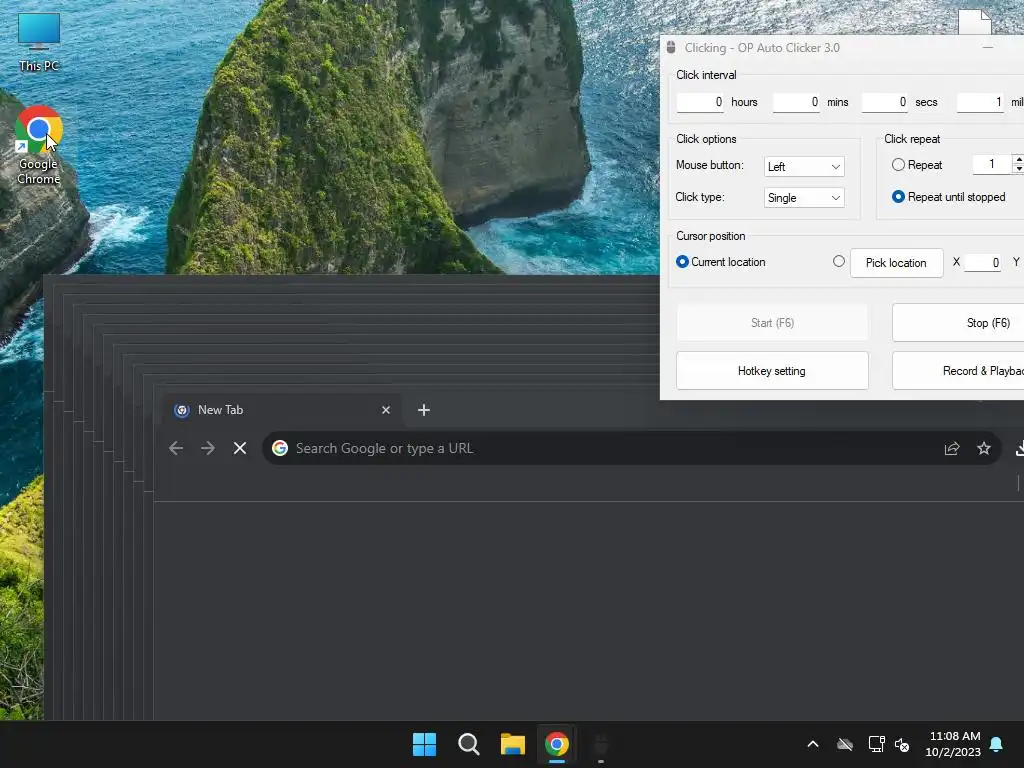Select the Repeat radio button
This screenshot has height=768, width=1024.
pyautogui.click(x=899, y=165)
